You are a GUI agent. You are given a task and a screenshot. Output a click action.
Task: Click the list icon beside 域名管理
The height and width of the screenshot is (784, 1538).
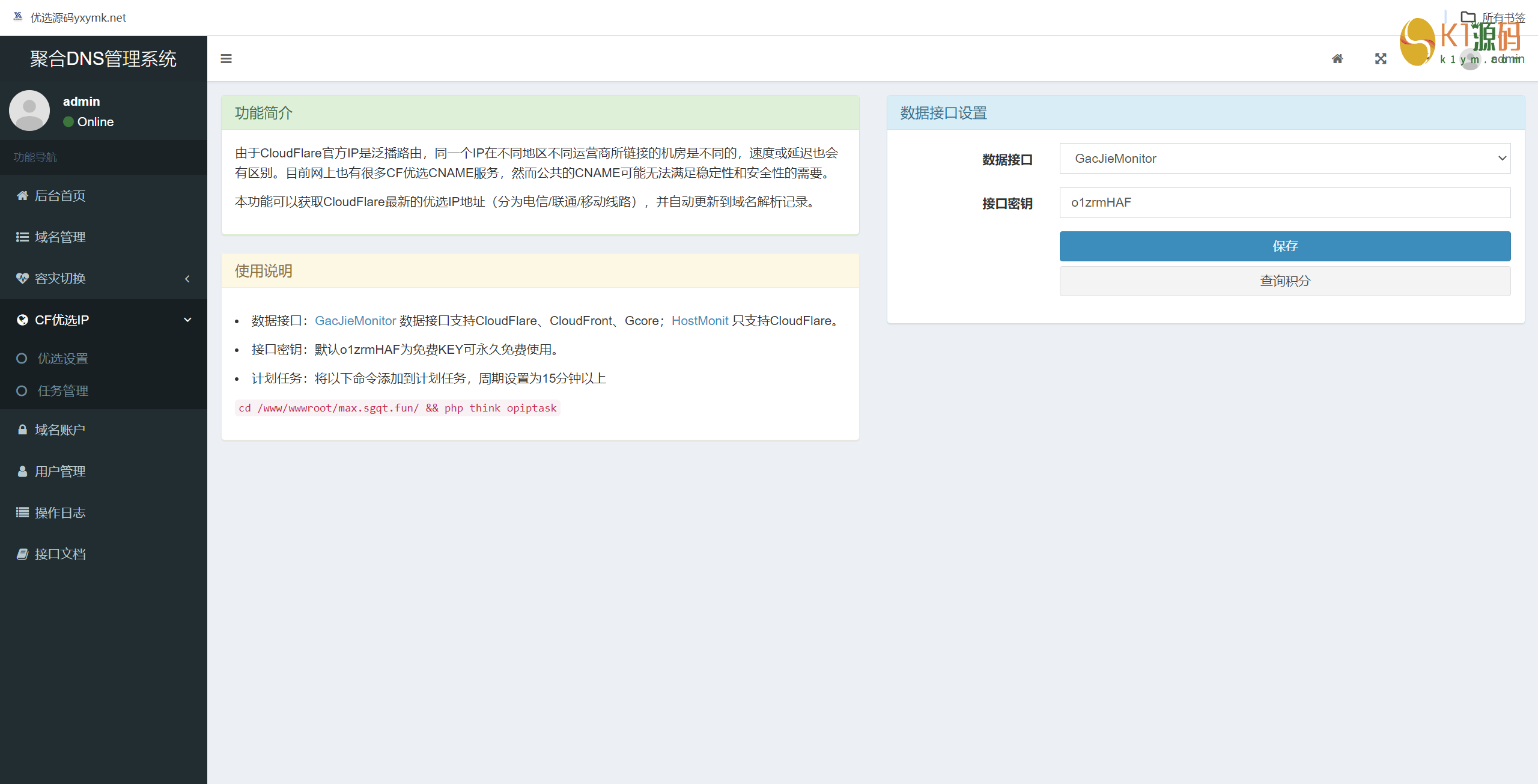click(22, 237)
